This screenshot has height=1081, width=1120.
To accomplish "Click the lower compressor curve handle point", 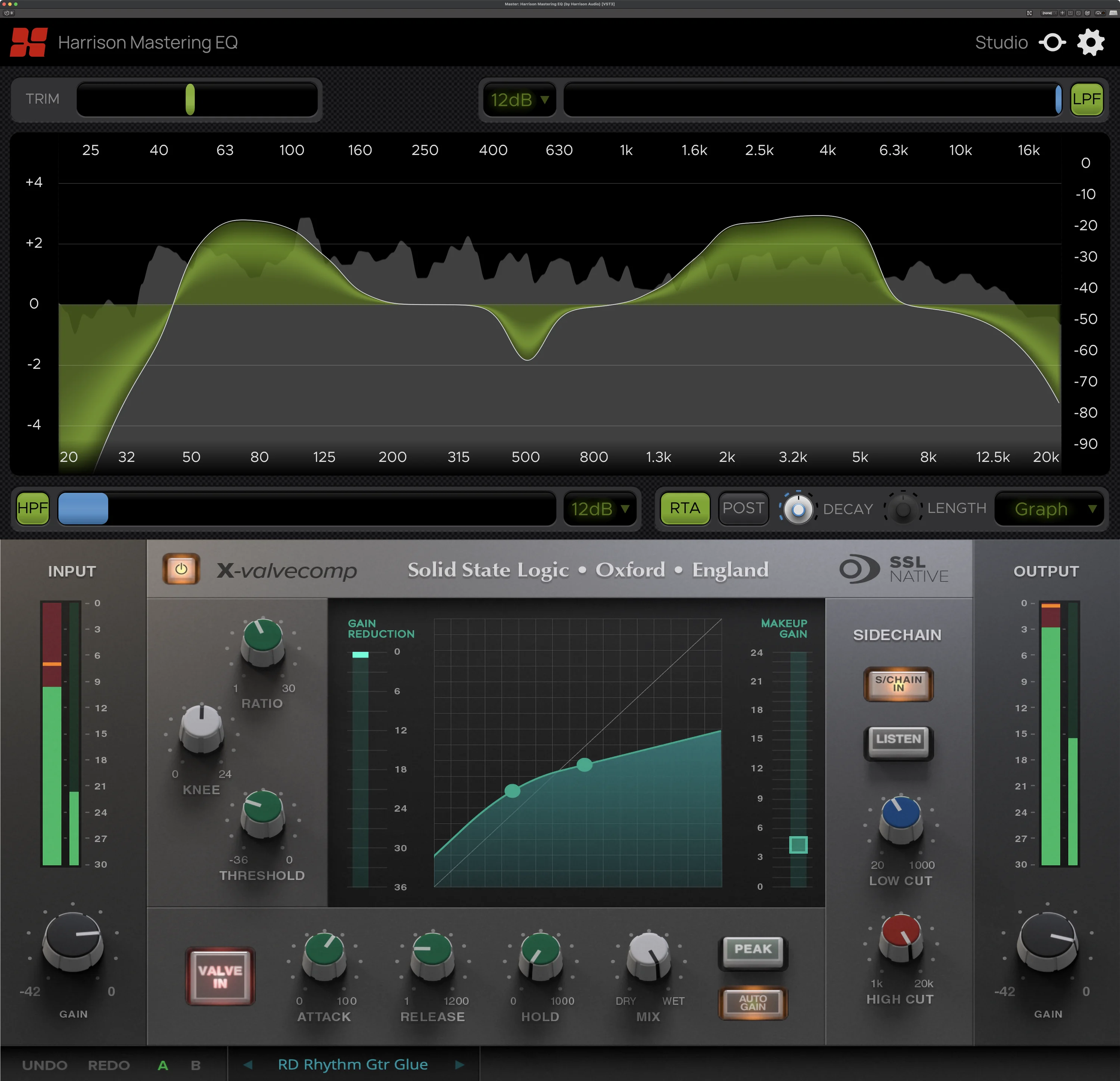I will [513, 790].
